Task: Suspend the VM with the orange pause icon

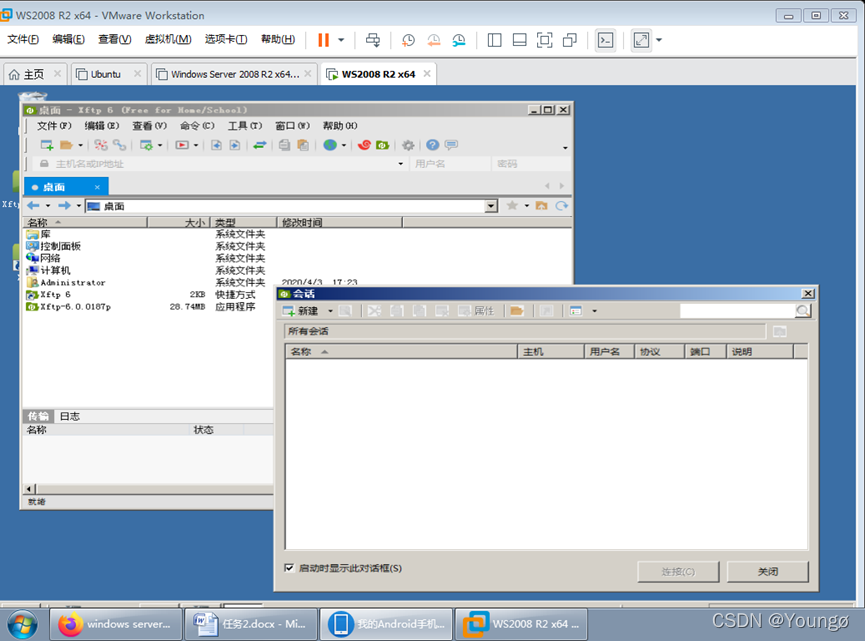Action: (x=323, y=40)
